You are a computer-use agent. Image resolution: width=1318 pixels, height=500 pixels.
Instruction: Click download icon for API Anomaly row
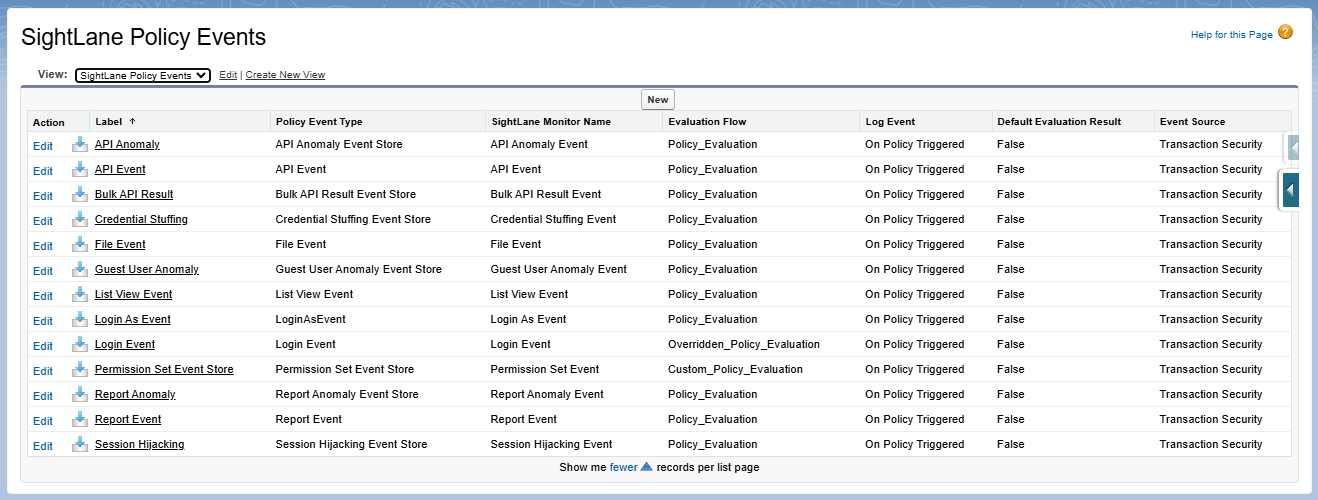click(x=79, y=145)
